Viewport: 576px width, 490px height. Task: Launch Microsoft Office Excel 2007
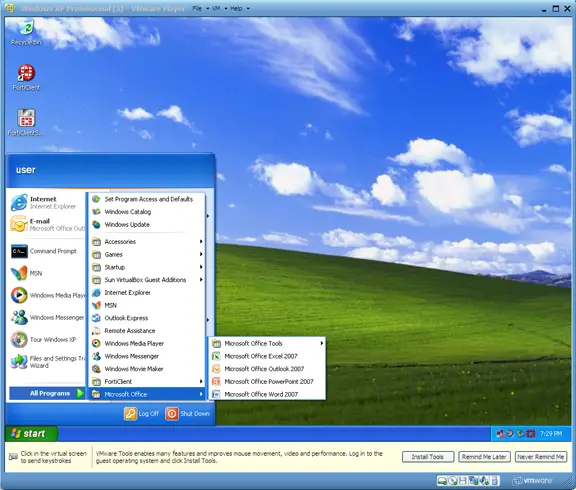coord(267,356)
